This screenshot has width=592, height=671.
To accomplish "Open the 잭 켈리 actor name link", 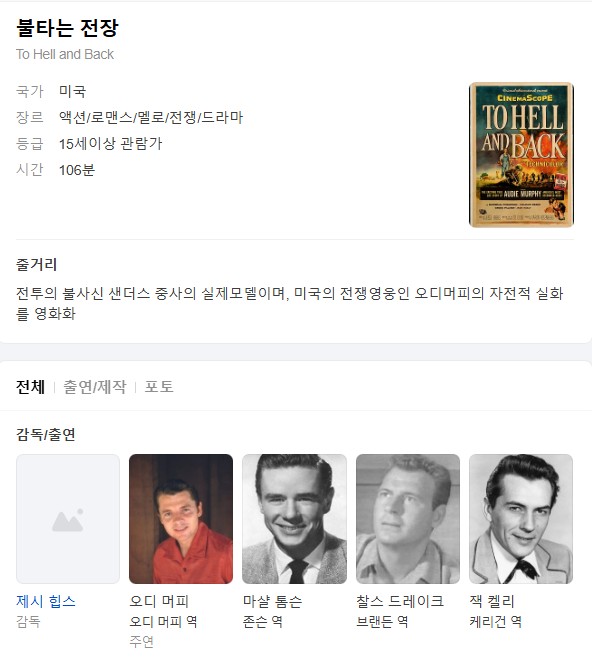I will [x=492, y=601].
